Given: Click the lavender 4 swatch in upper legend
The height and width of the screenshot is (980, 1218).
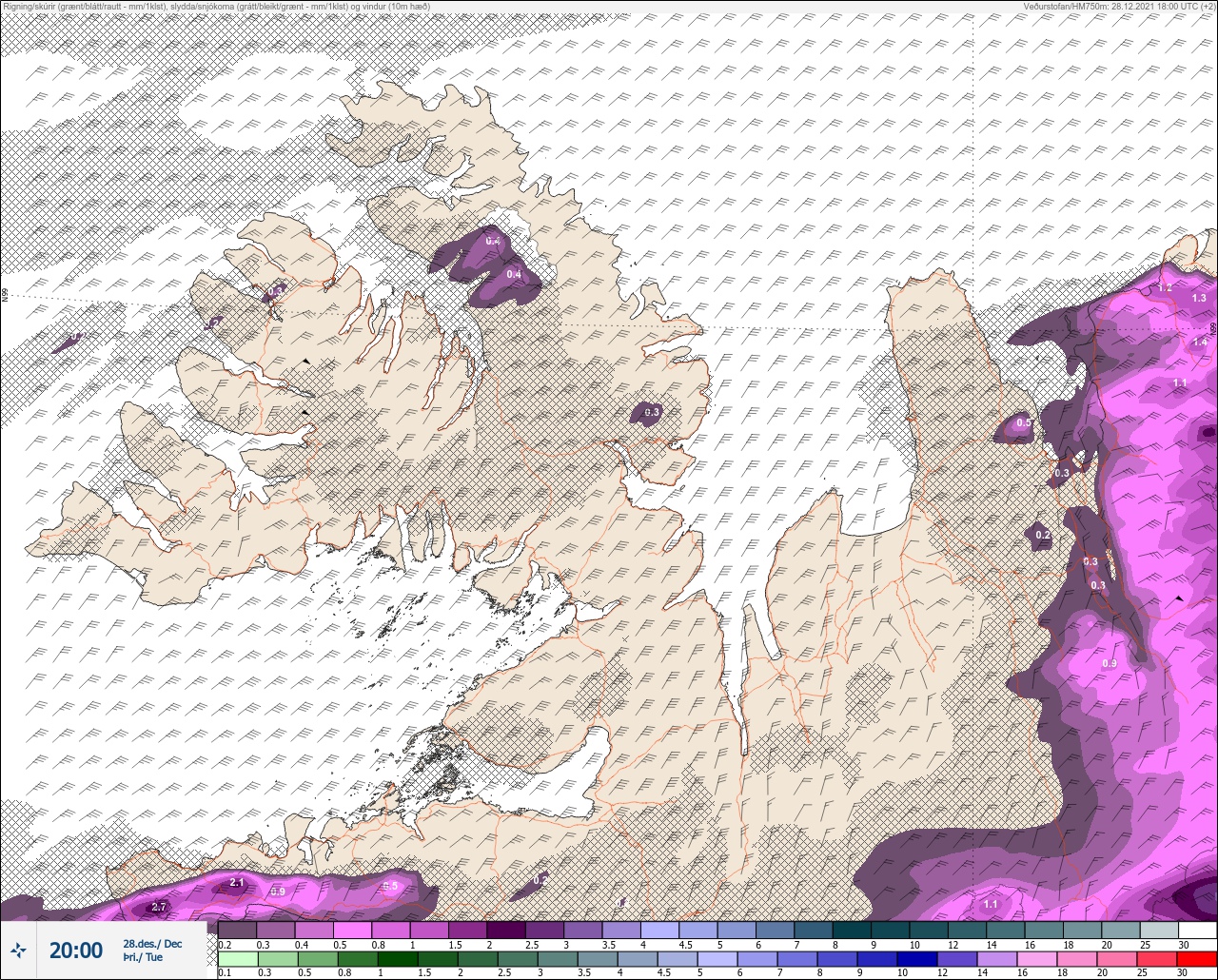Looking at the screenshot, I should click(x=659, y=930).
